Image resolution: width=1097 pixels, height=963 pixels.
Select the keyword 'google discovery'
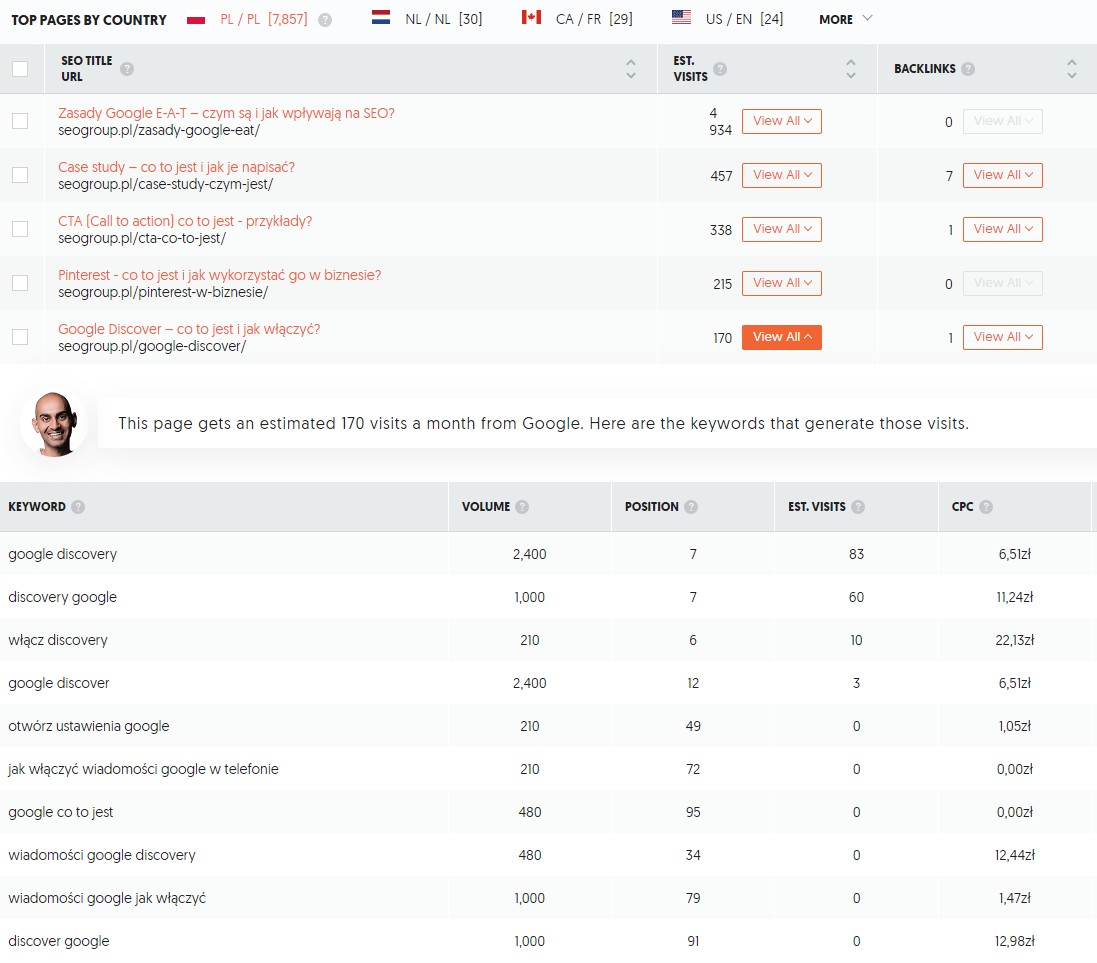click(62, 554)
